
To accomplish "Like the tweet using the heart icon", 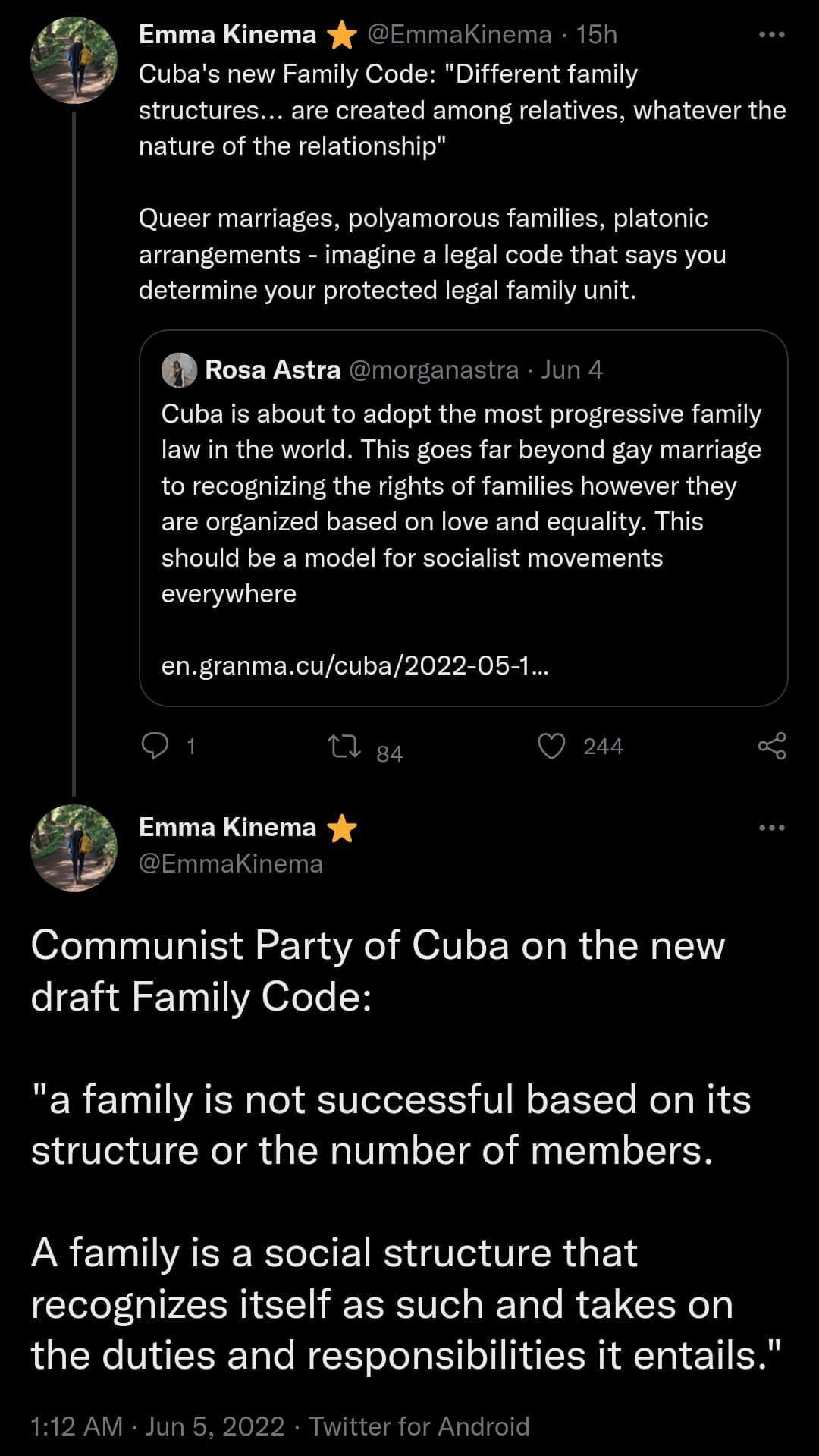I will point(552,747).
